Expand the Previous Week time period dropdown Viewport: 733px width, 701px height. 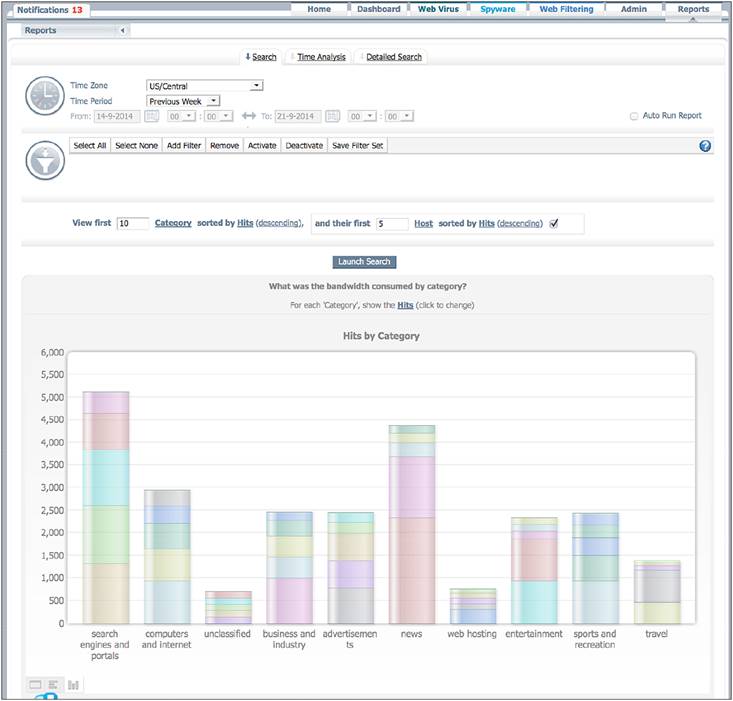tap(183, 101)
